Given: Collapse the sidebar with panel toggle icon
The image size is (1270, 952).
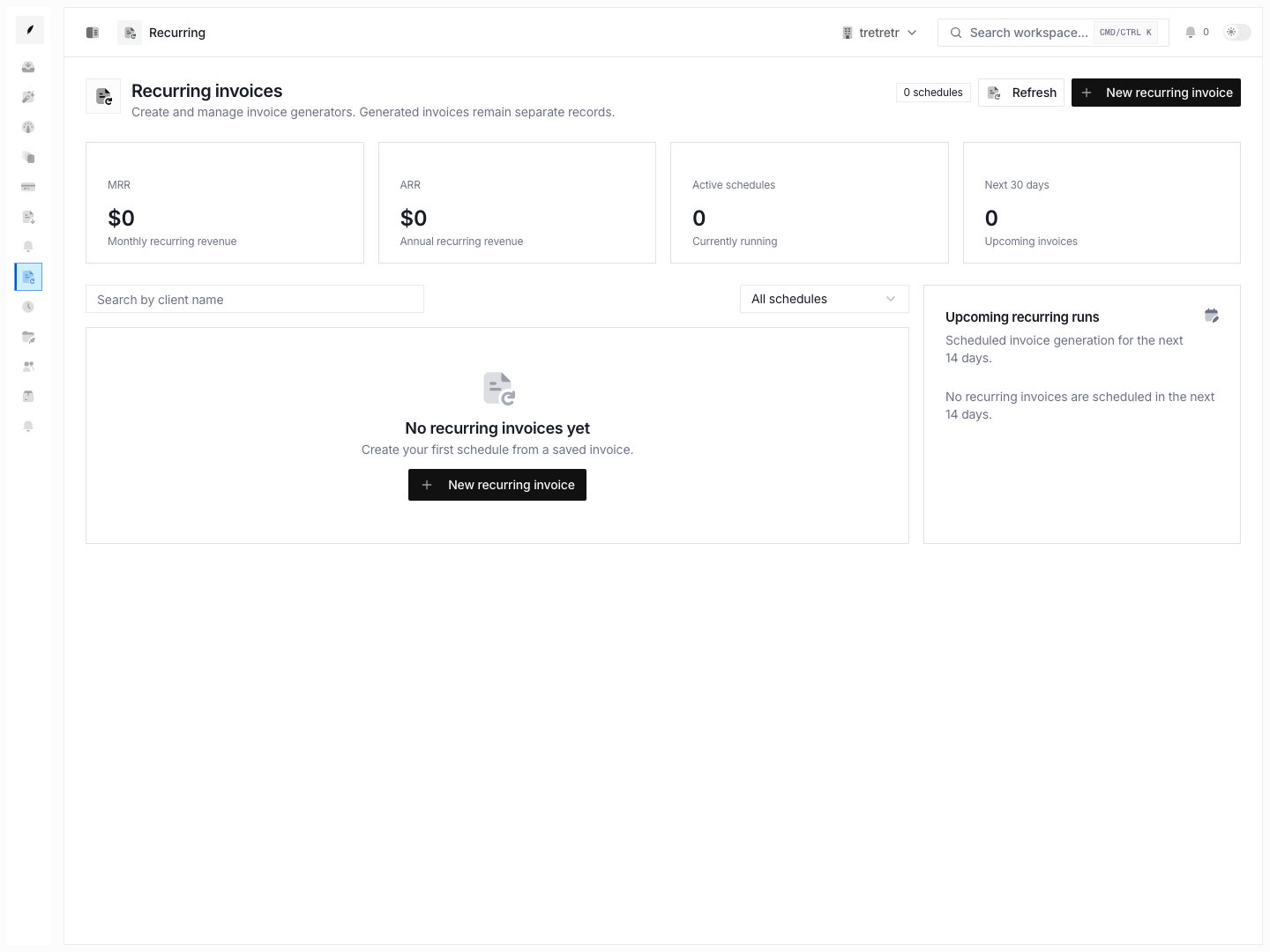Looking at the screenshot, I should 93,33.
